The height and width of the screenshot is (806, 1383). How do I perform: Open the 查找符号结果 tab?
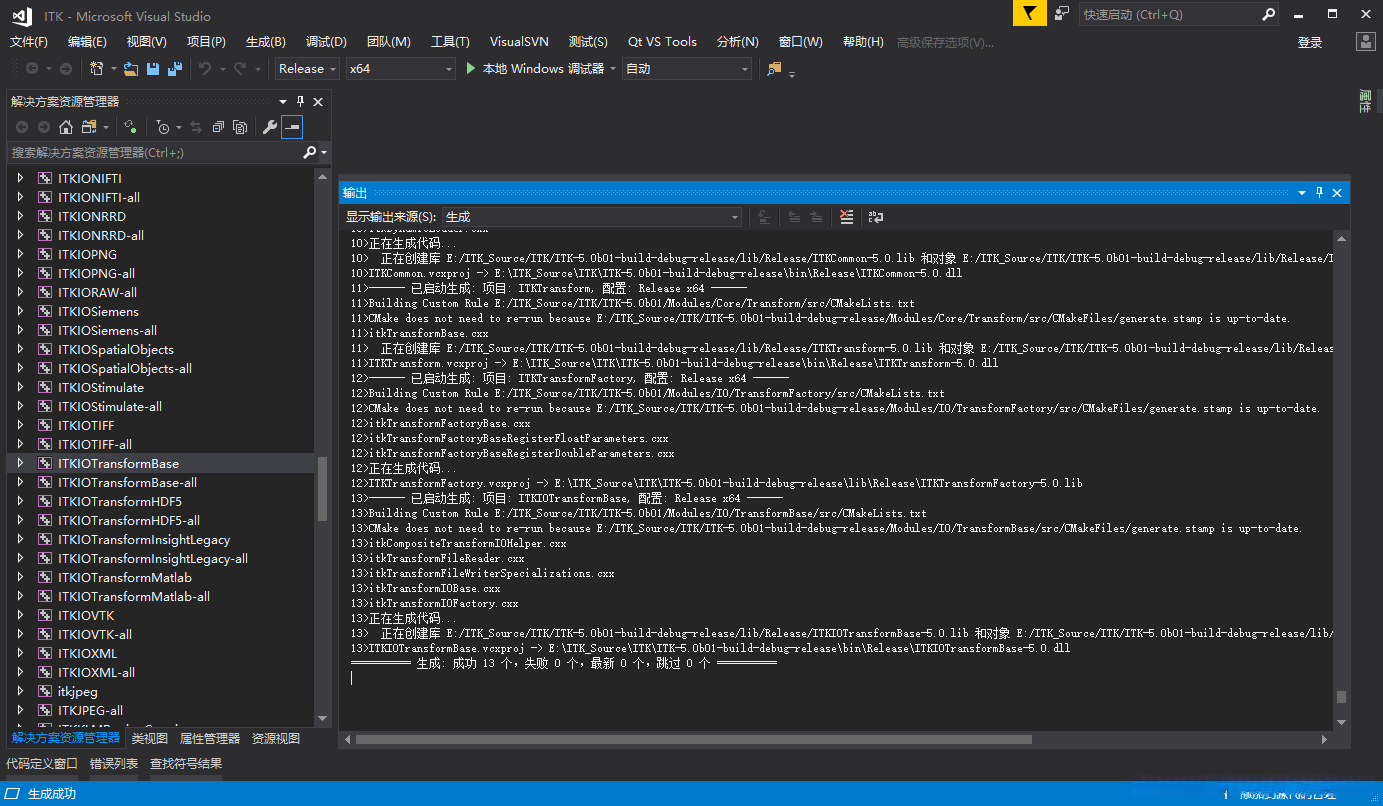(x=186, y=763)
